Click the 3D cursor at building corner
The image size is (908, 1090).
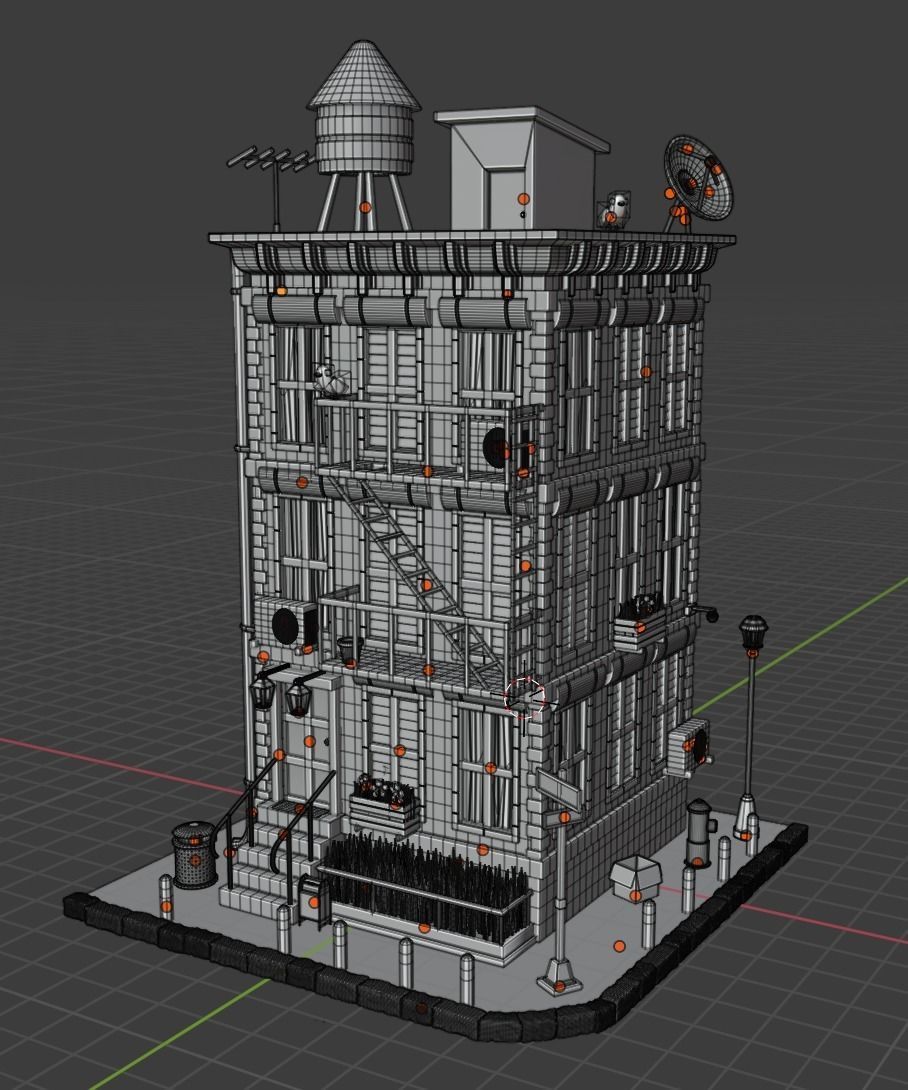pos(525,697)
